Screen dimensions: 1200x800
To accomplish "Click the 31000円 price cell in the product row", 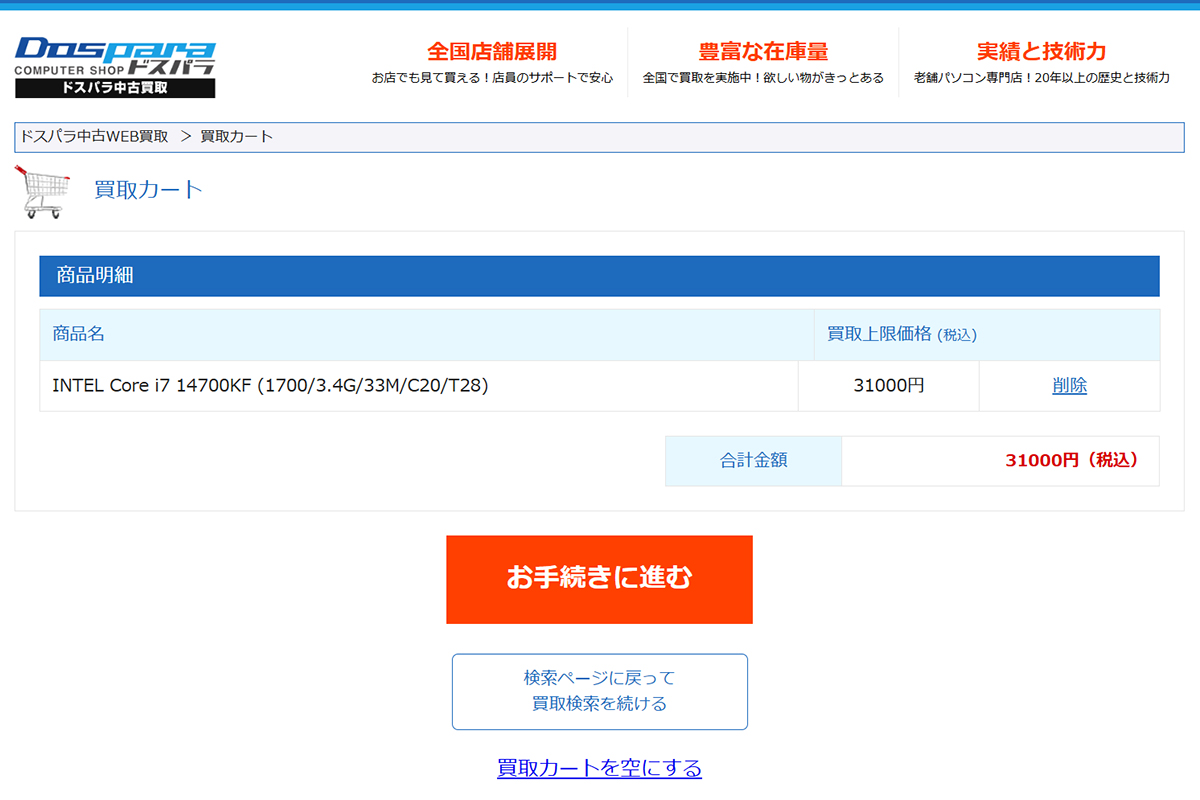I will pyautogui.click(x=888, y=385).
